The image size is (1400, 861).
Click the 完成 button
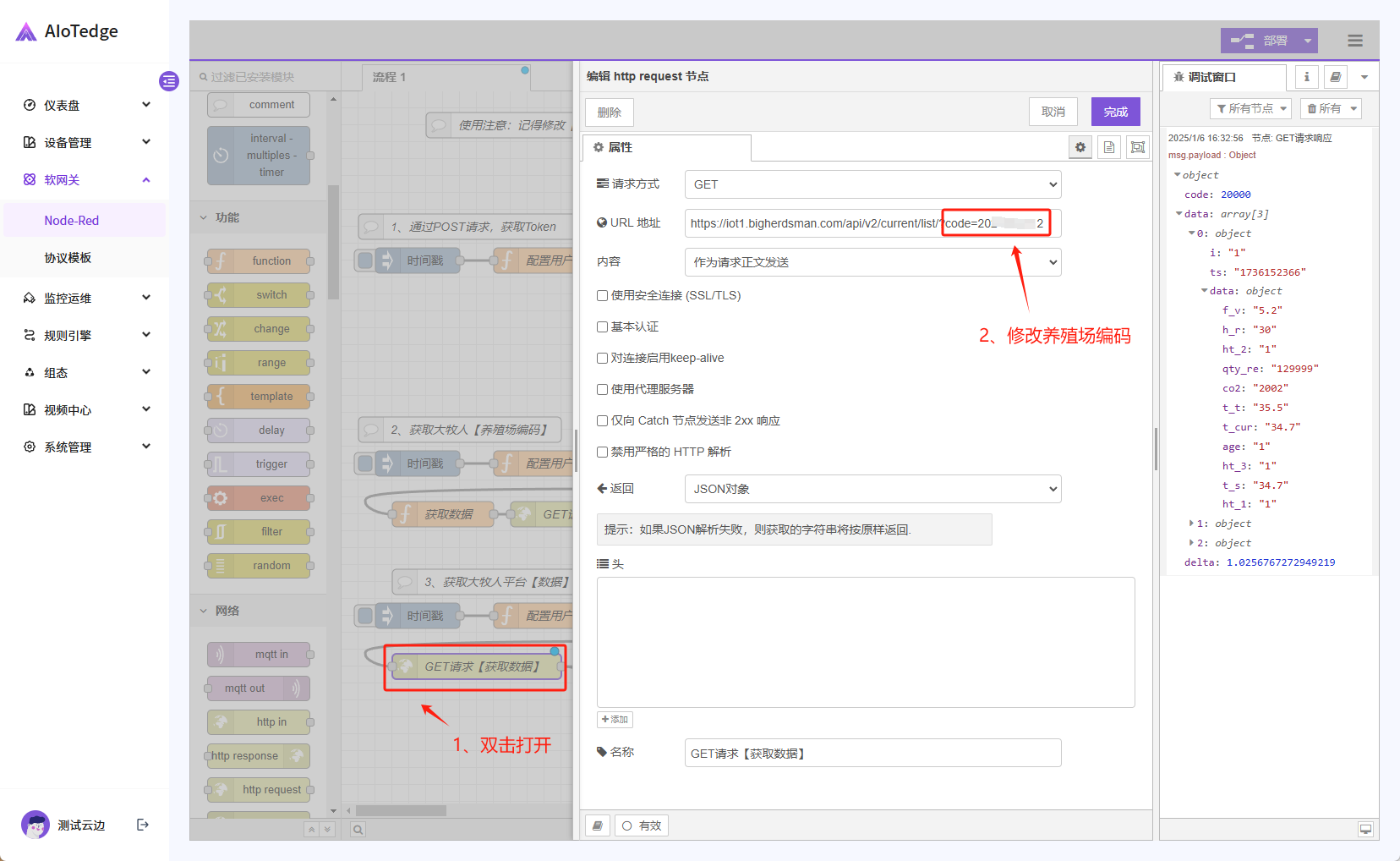click(1115, 112)
